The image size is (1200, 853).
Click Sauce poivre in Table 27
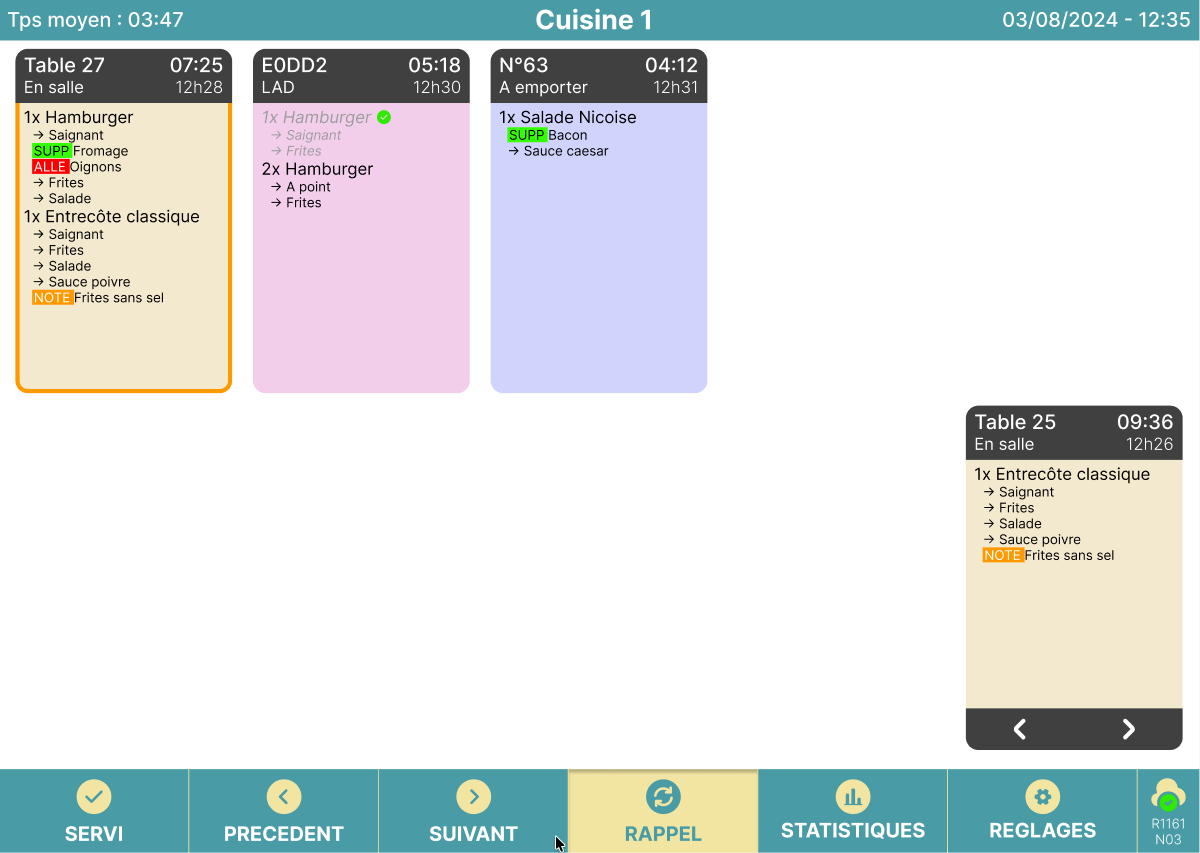click(x=82, y=282)
